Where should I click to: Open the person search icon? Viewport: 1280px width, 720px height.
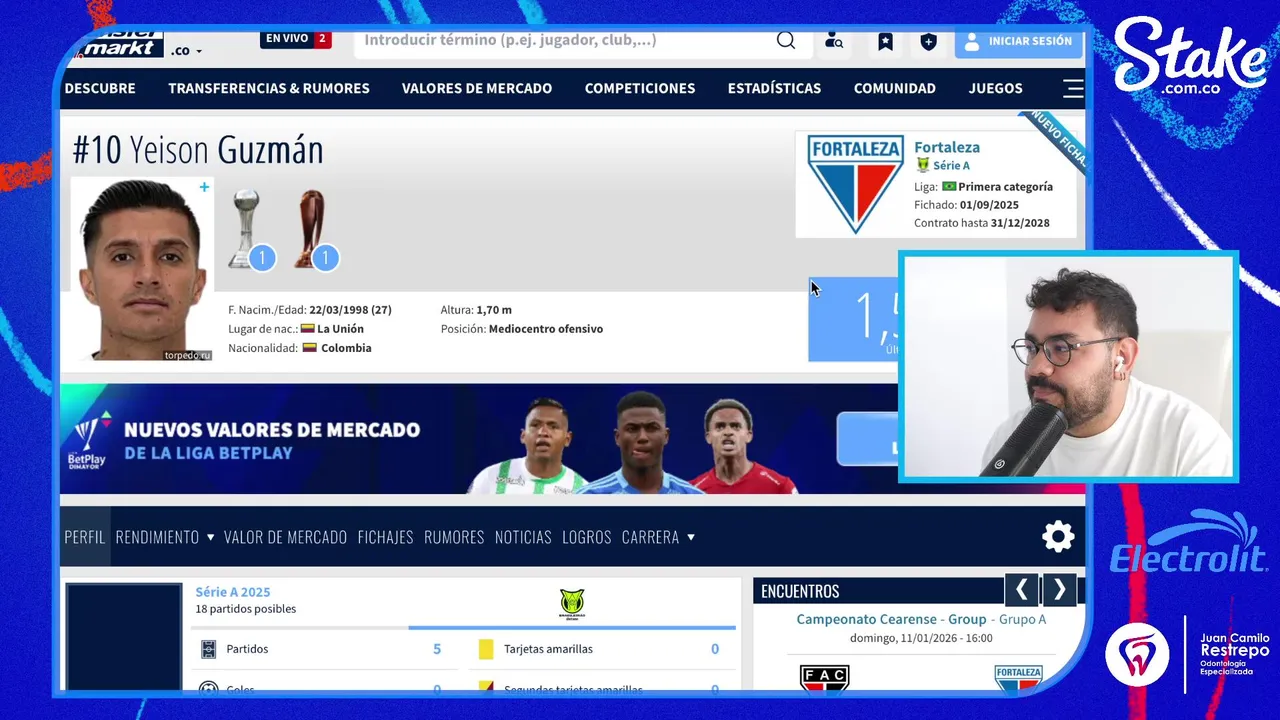833,41
